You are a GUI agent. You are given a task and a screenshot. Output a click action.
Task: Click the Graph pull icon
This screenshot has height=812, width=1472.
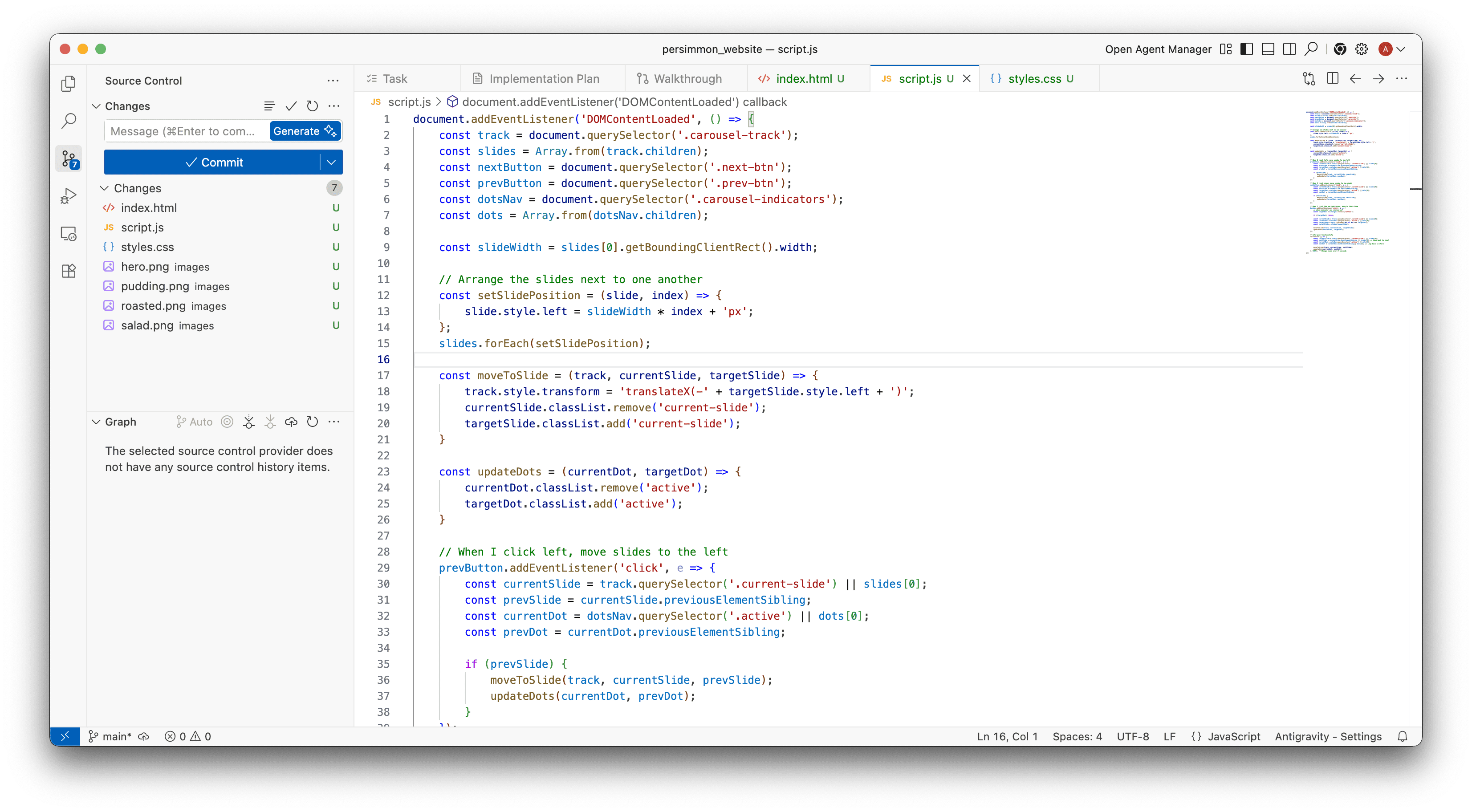(270, 422)
